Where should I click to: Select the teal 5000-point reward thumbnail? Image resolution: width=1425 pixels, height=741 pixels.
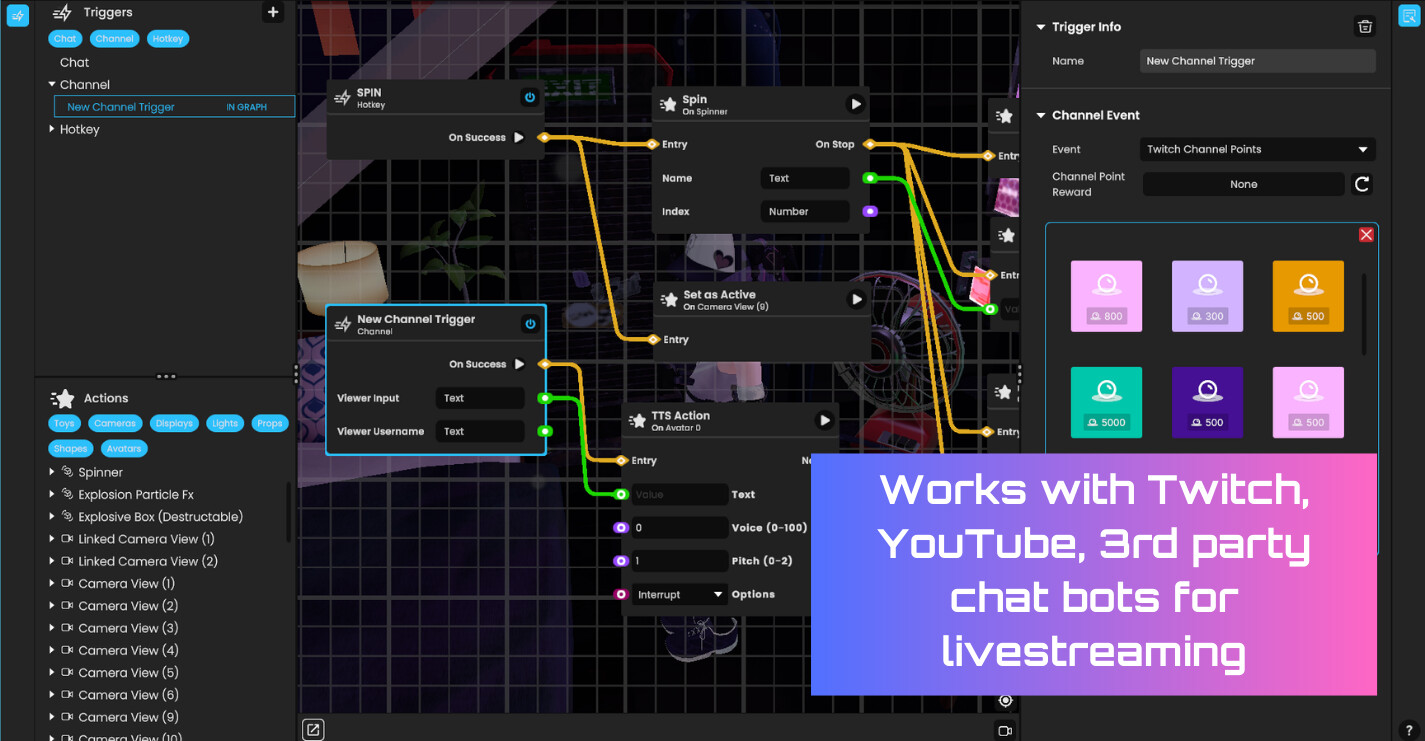click(x=1106, y=402)
